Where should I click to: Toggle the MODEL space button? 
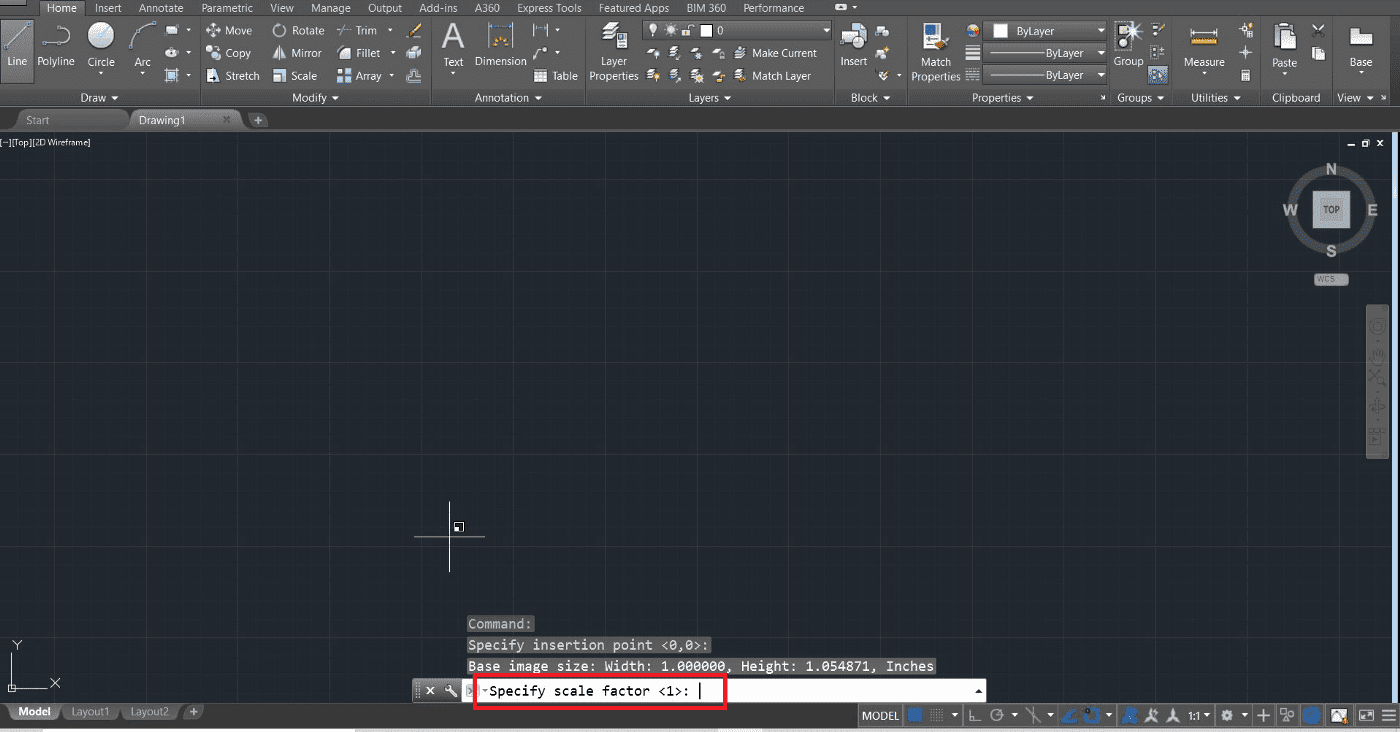[880, 715]
